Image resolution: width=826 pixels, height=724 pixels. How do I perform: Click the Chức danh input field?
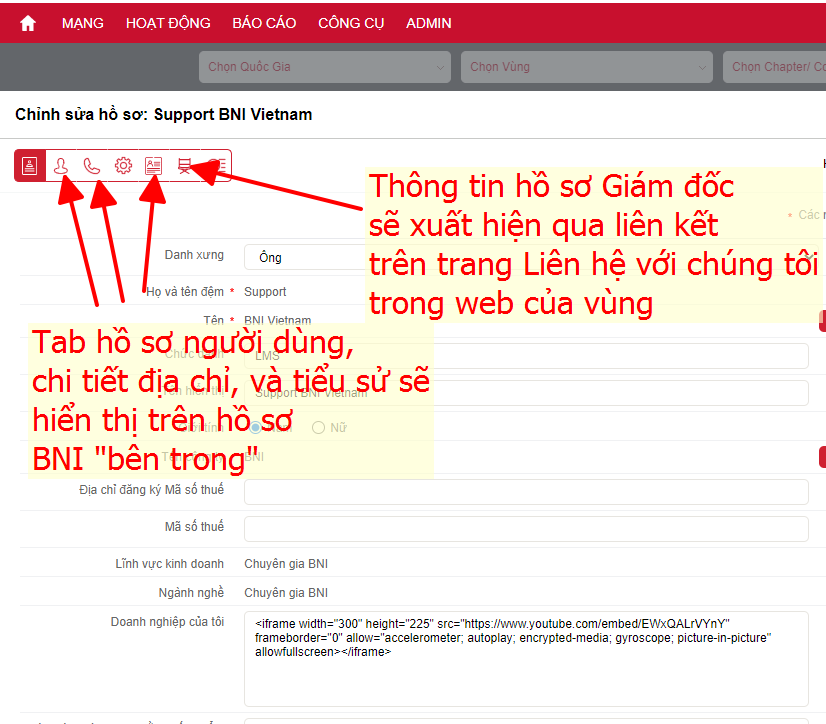click(x=526, y=356)
